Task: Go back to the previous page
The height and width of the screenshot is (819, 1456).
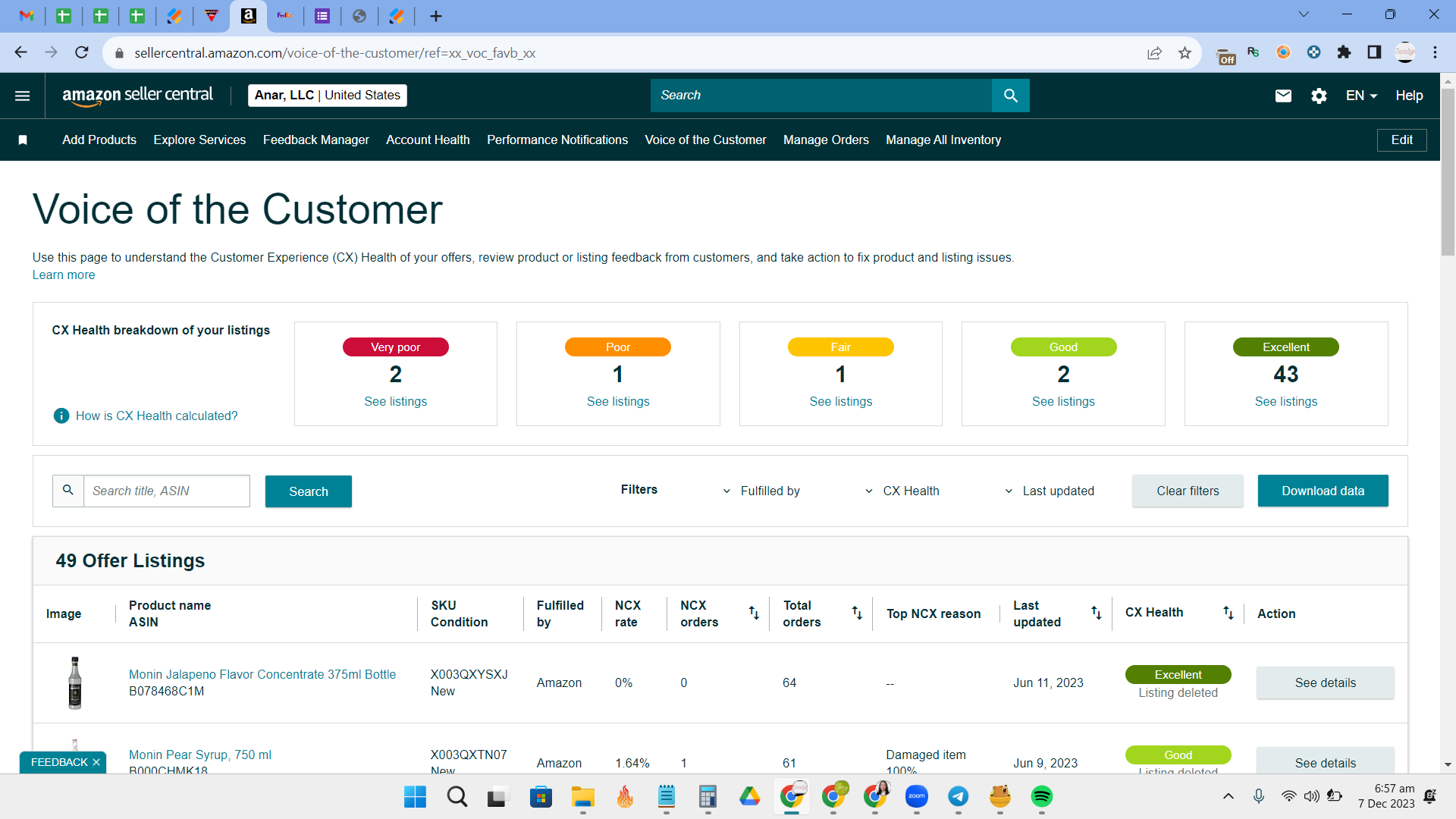Action: [20, 52]
